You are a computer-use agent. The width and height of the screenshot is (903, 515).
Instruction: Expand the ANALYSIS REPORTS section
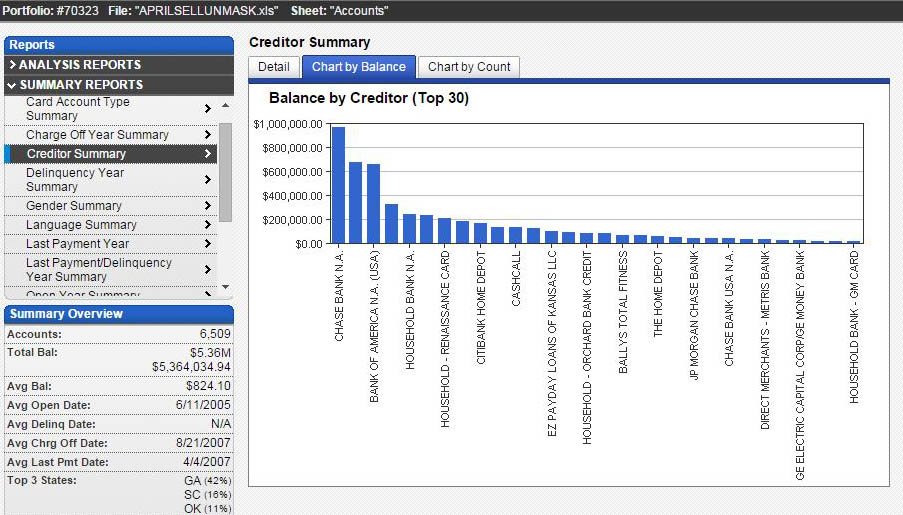119,65
